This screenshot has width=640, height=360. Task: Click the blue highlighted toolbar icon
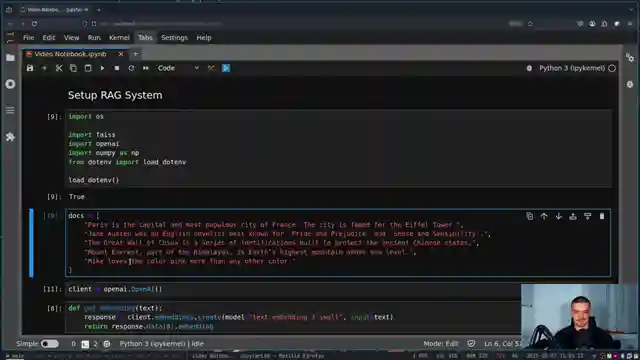coord(226,68)
